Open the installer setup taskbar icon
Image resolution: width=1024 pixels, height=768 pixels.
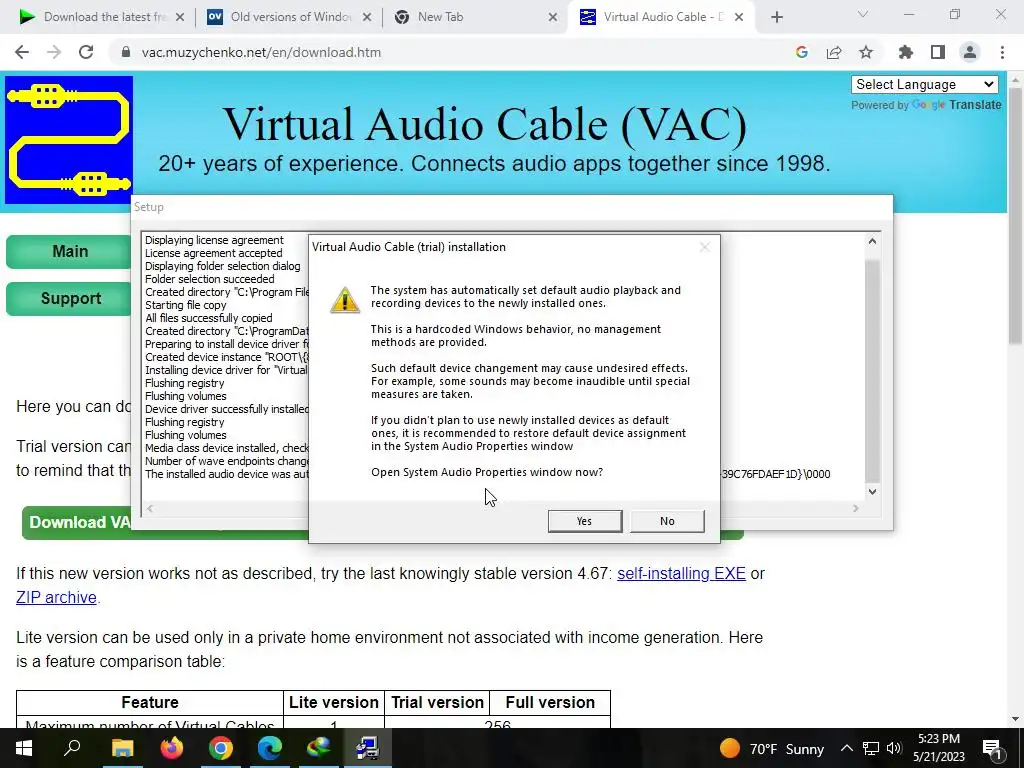(368, 748)
